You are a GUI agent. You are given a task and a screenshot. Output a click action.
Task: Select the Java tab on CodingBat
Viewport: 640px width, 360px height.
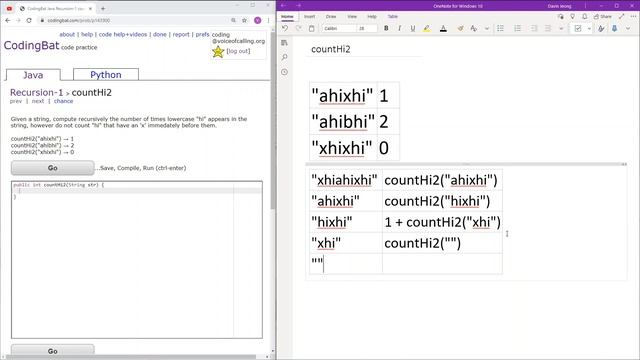pos(33,75)
